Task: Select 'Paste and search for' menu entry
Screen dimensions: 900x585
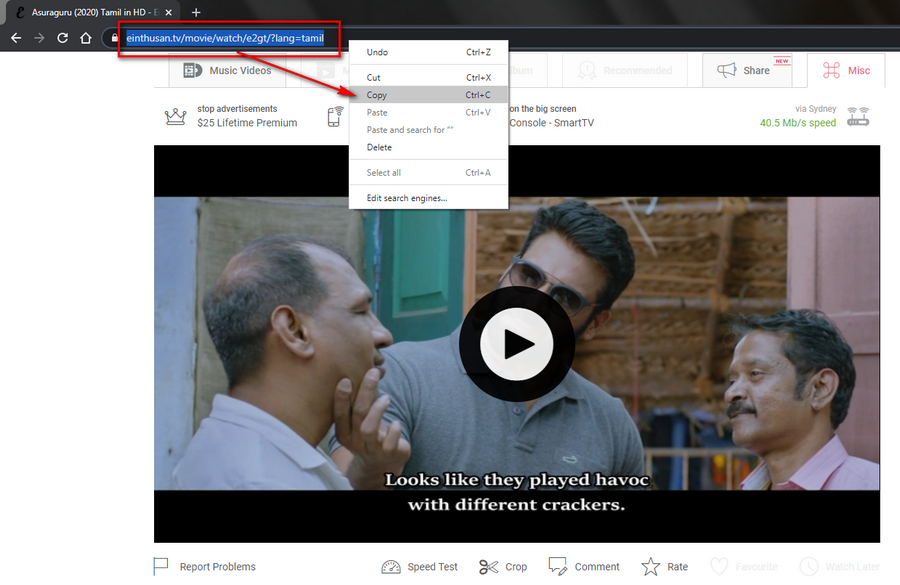Action: click(x=428, y=130)
